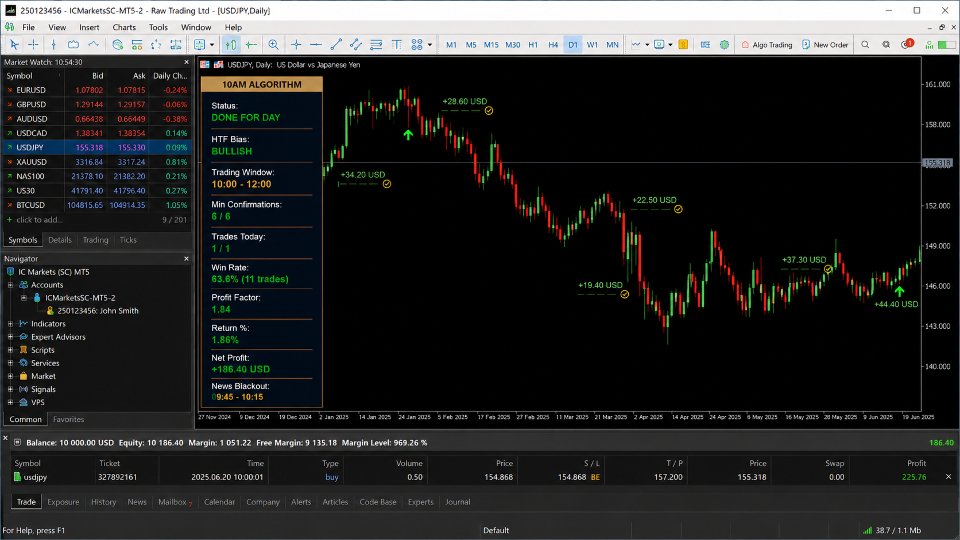The width and height of the screenshot is (960, 540).
Task: Click the indicators list icon in toolbar
Action: (x=636, y=45)
